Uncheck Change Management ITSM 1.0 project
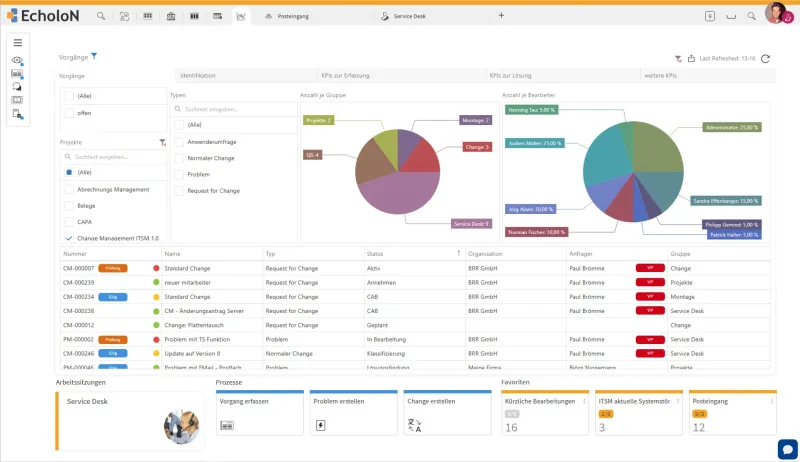Image resolution: width=800 pixels, height=462 pixels. point(68,239)
